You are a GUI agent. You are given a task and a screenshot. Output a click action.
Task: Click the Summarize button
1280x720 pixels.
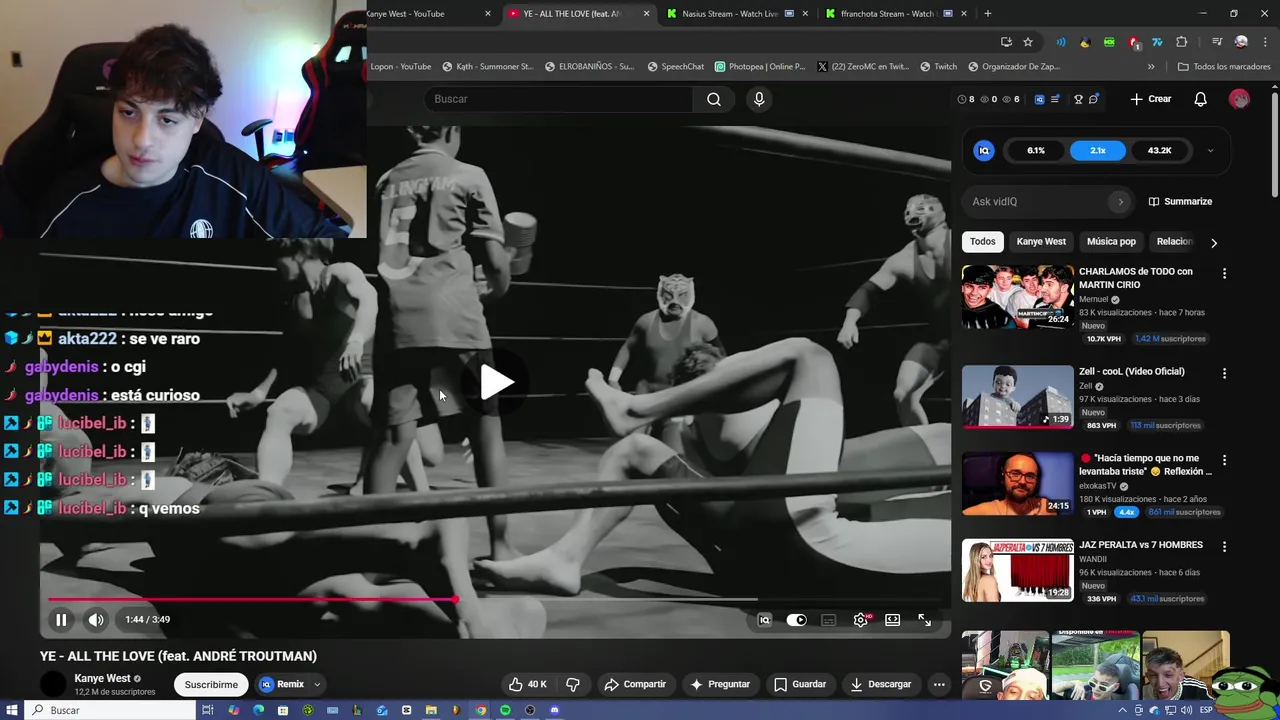[1180, 202]
